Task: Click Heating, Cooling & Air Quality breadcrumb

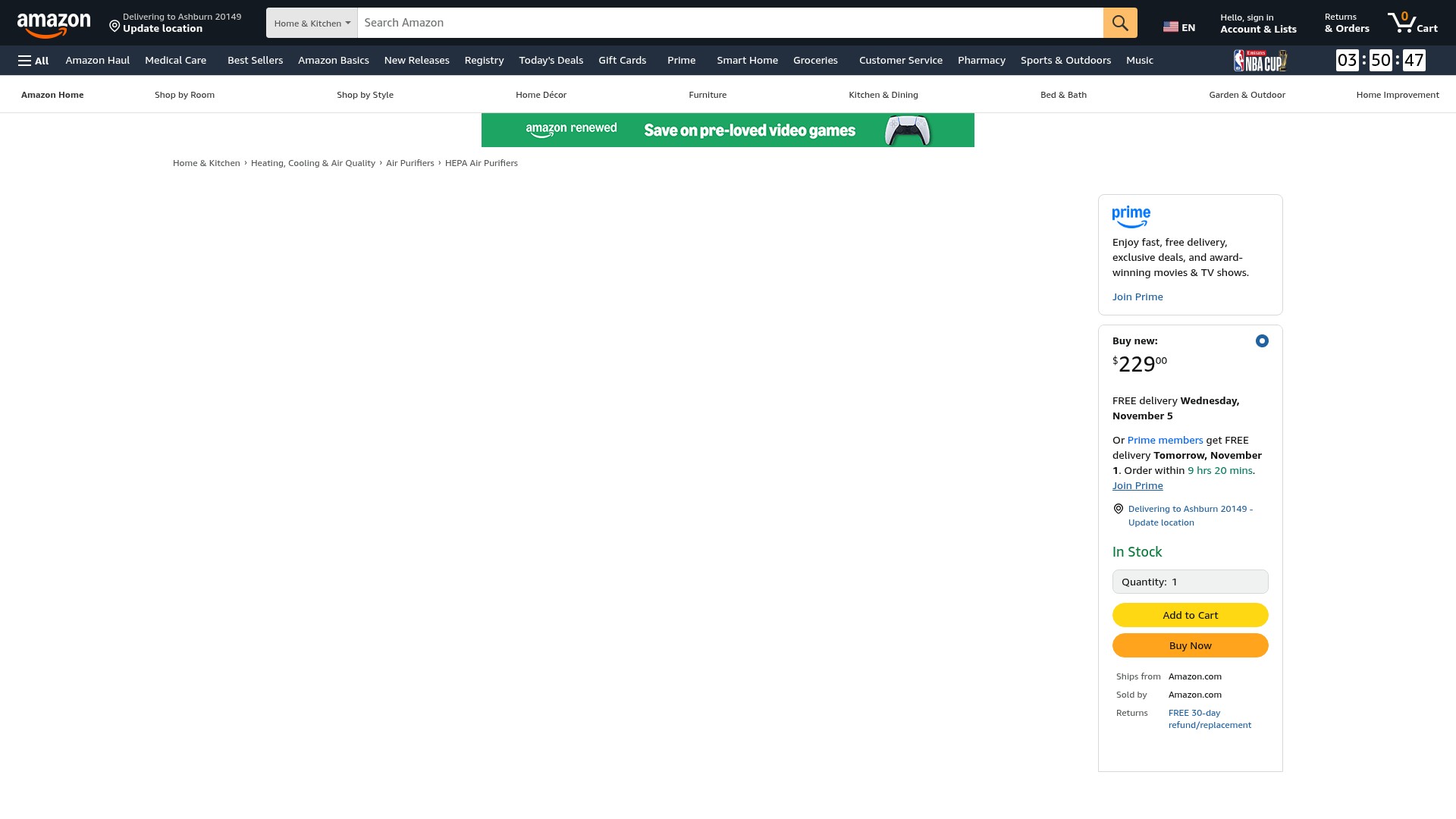Action: point(313,163)
